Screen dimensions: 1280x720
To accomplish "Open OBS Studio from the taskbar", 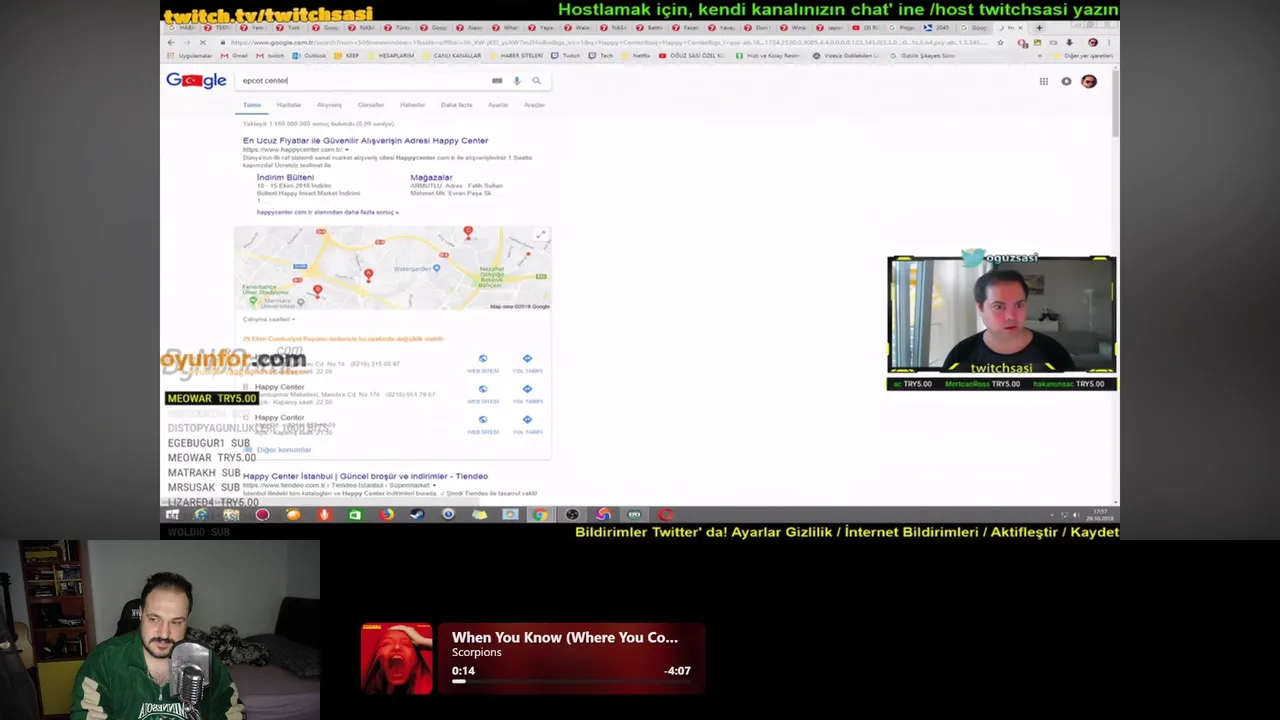I will [x=572, y=515].
